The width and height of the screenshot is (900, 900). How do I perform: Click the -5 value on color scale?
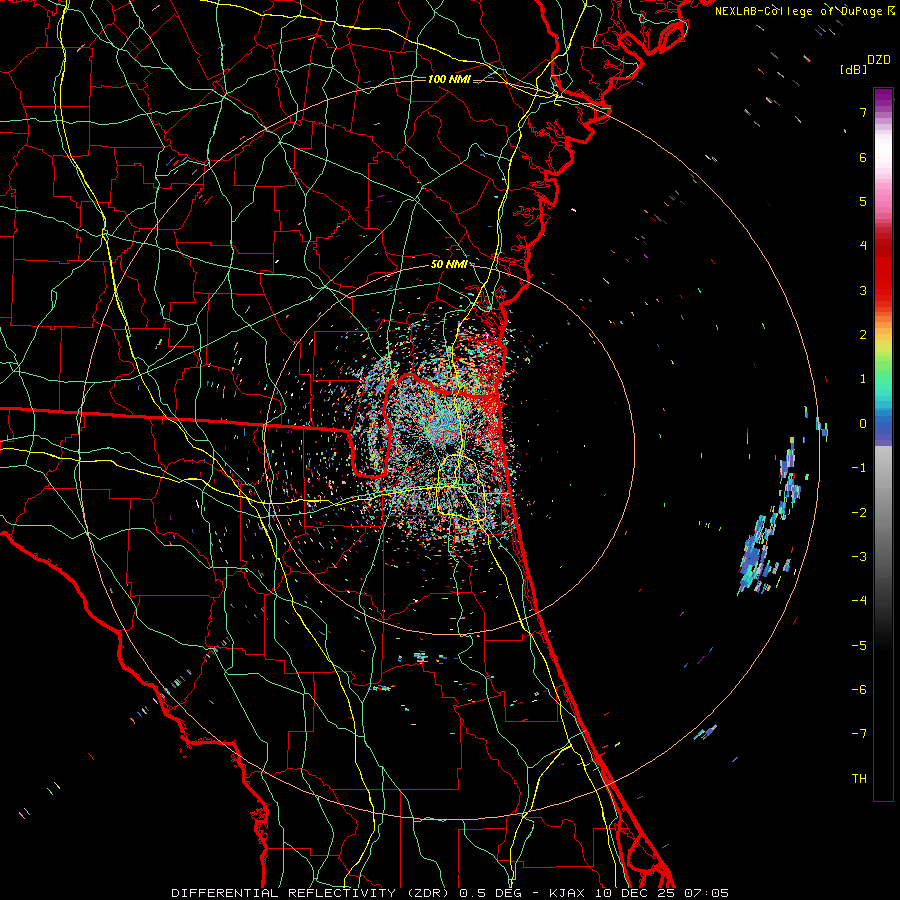[x=859, y=645]
